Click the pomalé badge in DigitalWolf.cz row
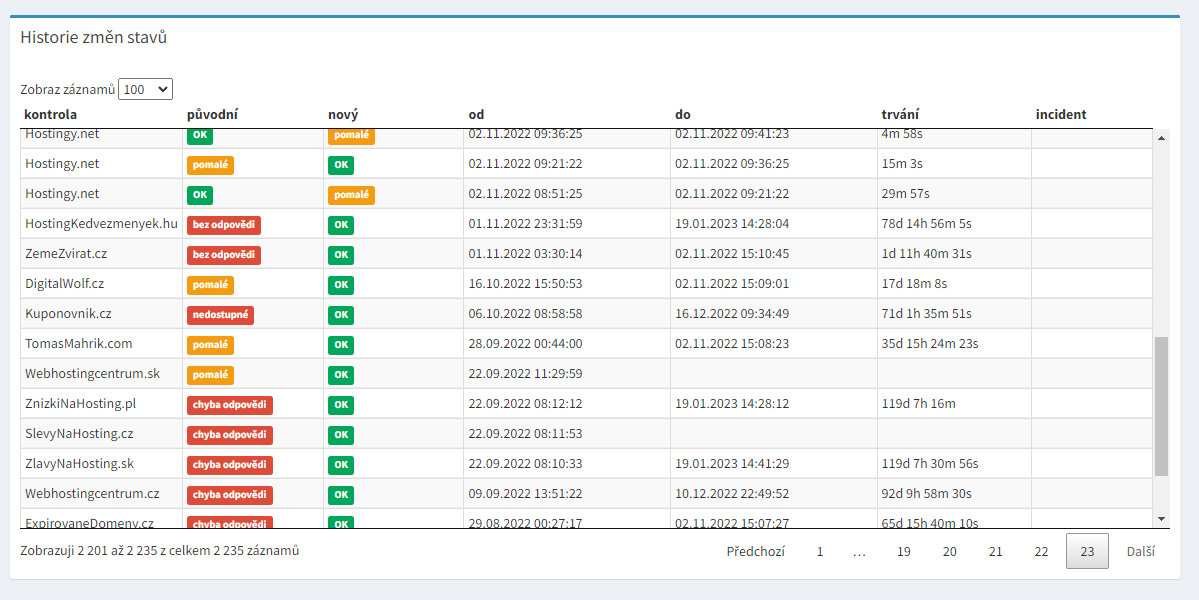1199x600 pixels. coord(210,285)
